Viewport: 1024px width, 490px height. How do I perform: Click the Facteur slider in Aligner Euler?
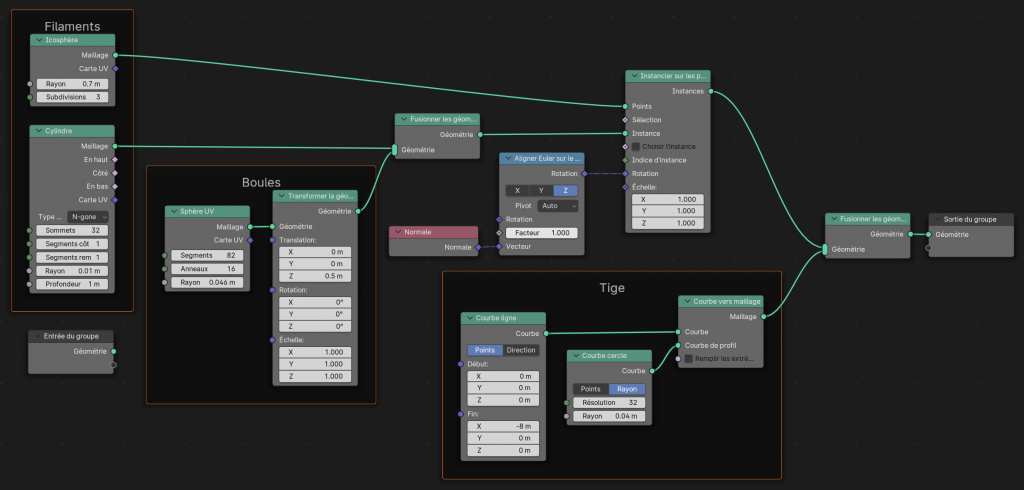coord(541,232)
